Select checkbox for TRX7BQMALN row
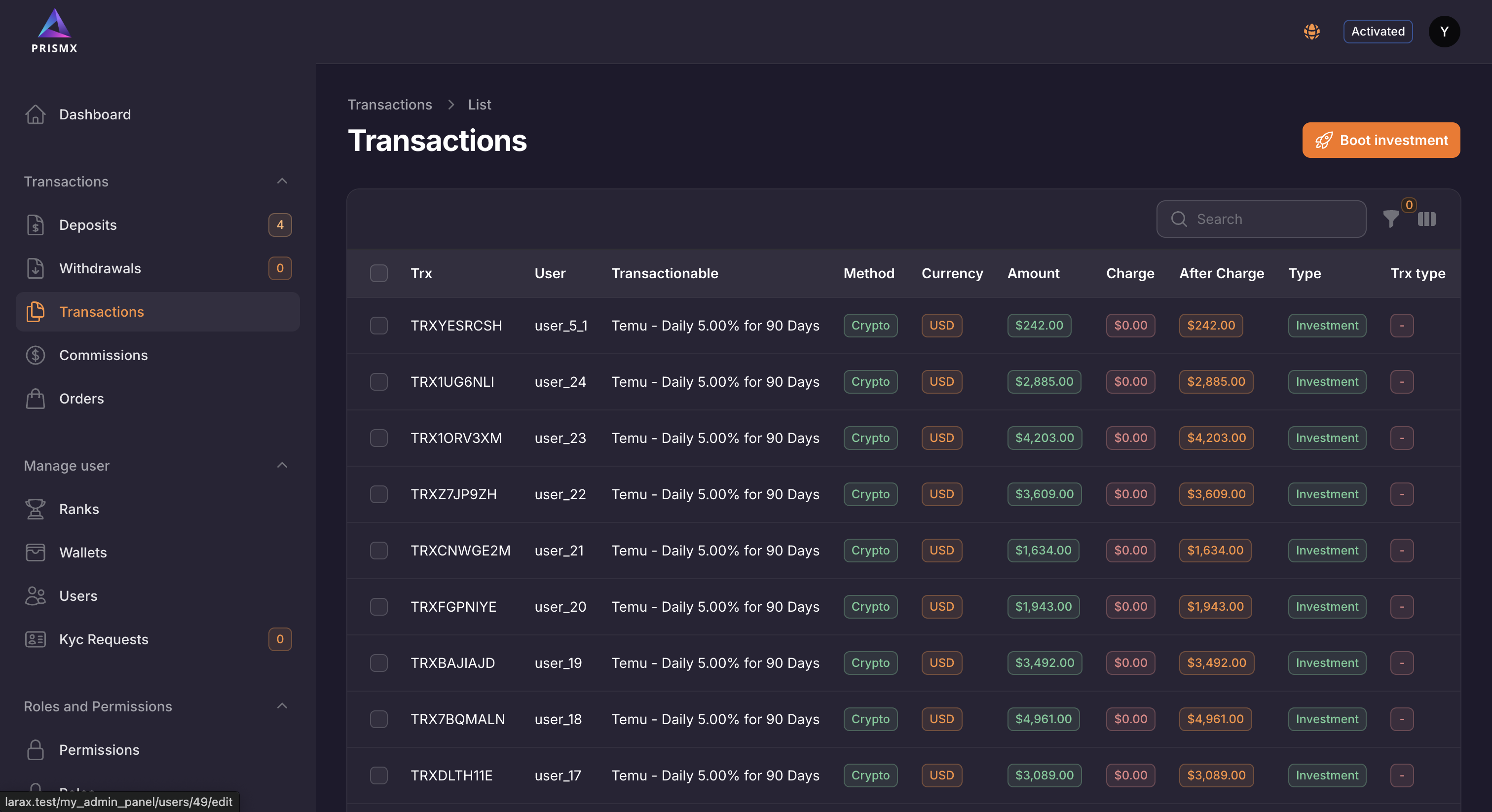 379,719
